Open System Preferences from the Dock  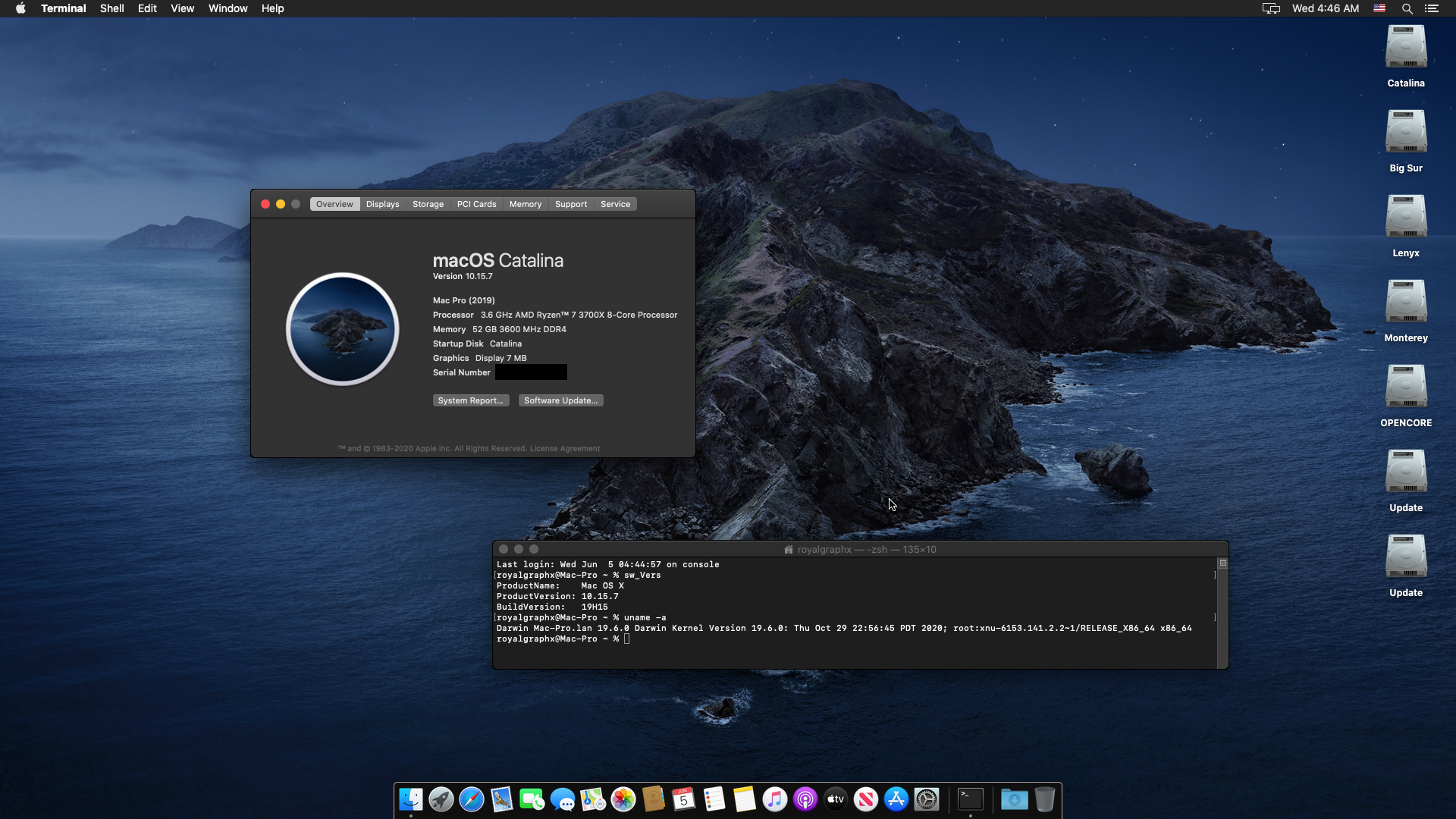point(926,799)
